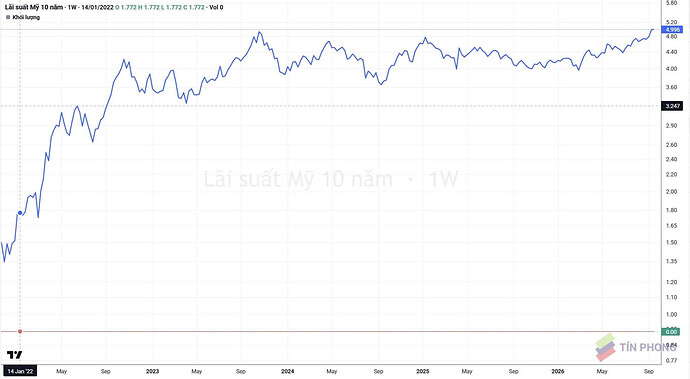Click the red dot on the volume baseline
The width and height of the screenshot is (690, 379).
pos(20,331)
